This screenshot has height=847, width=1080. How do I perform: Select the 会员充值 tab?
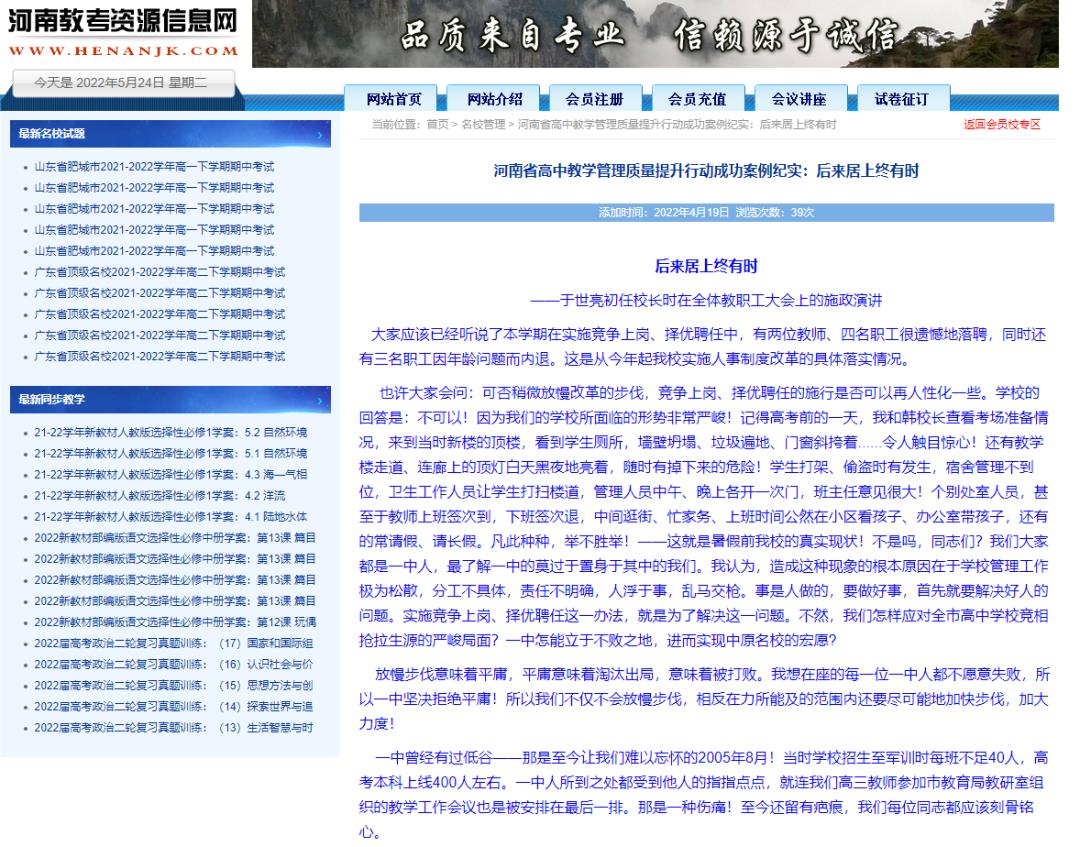(x=697, y=99)
